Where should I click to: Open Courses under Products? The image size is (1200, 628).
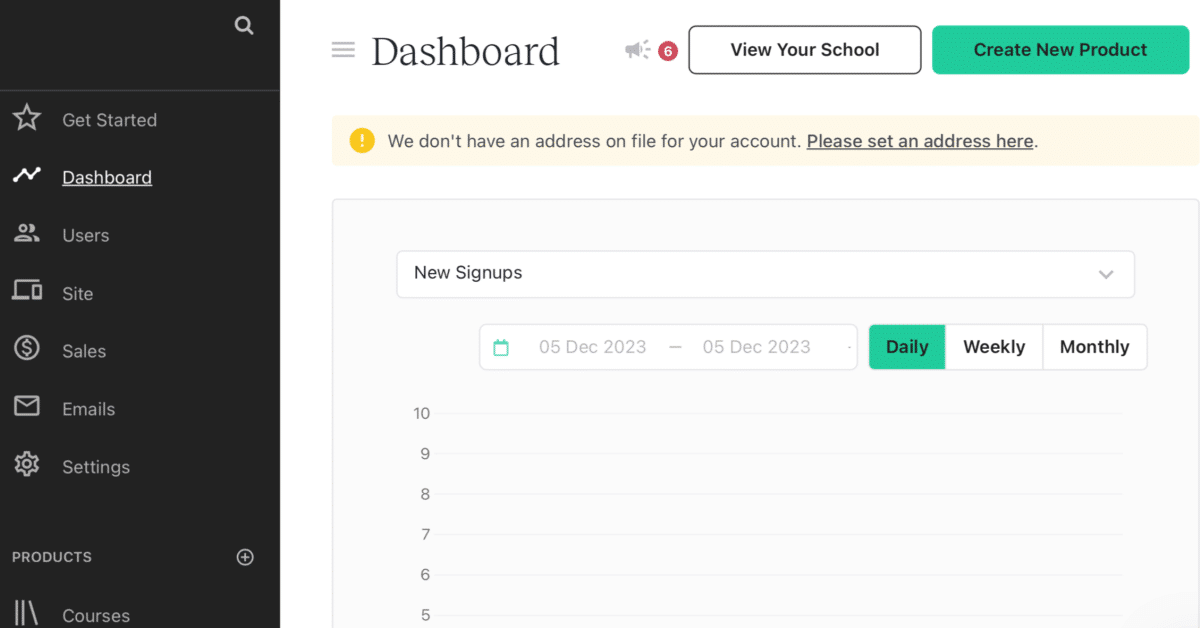pyautogui.click(x=96, y=616)
